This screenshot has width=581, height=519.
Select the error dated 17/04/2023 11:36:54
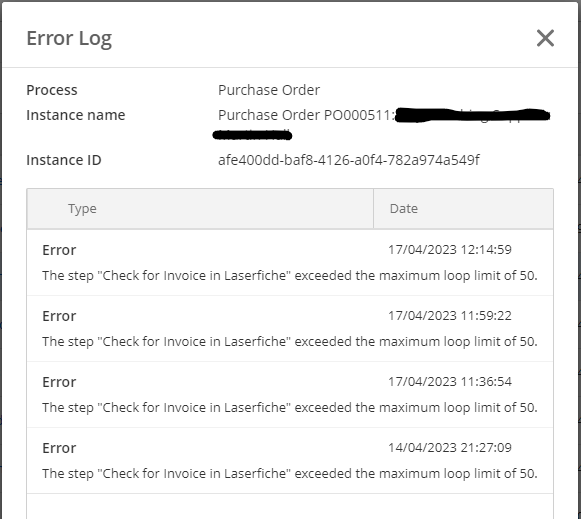pyautogui.click(x=290, y=395)
